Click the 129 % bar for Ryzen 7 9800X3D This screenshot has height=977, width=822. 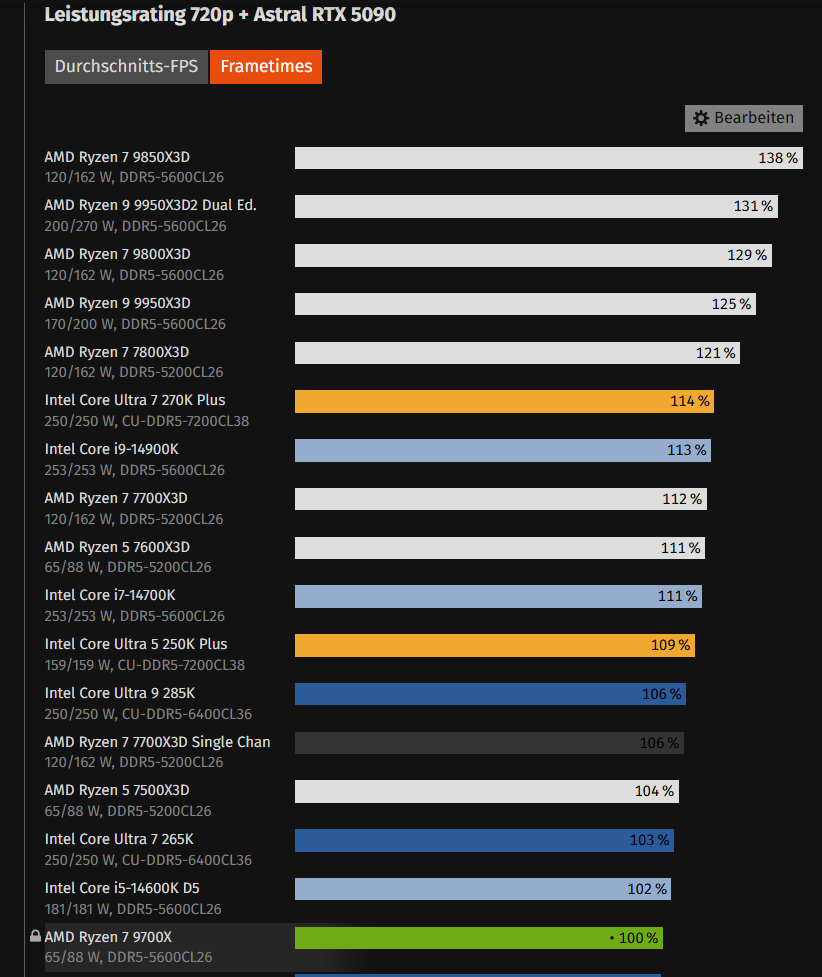point(533,255)
